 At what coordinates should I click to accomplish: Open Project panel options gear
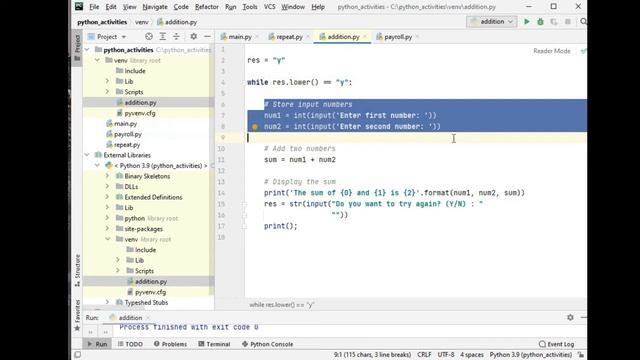[x=193, y=37]
